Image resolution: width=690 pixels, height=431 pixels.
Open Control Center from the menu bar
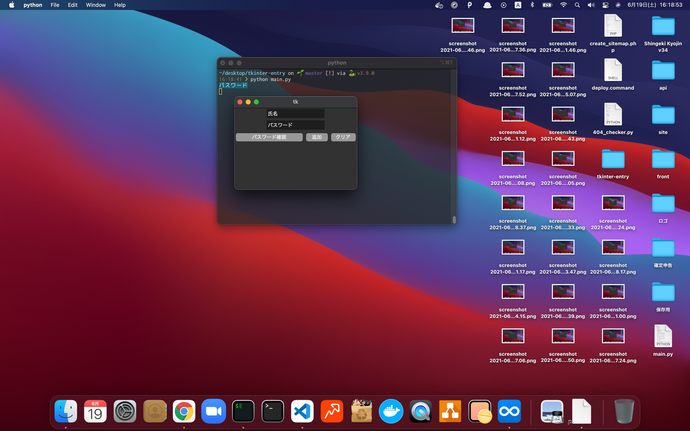point(605,5)
